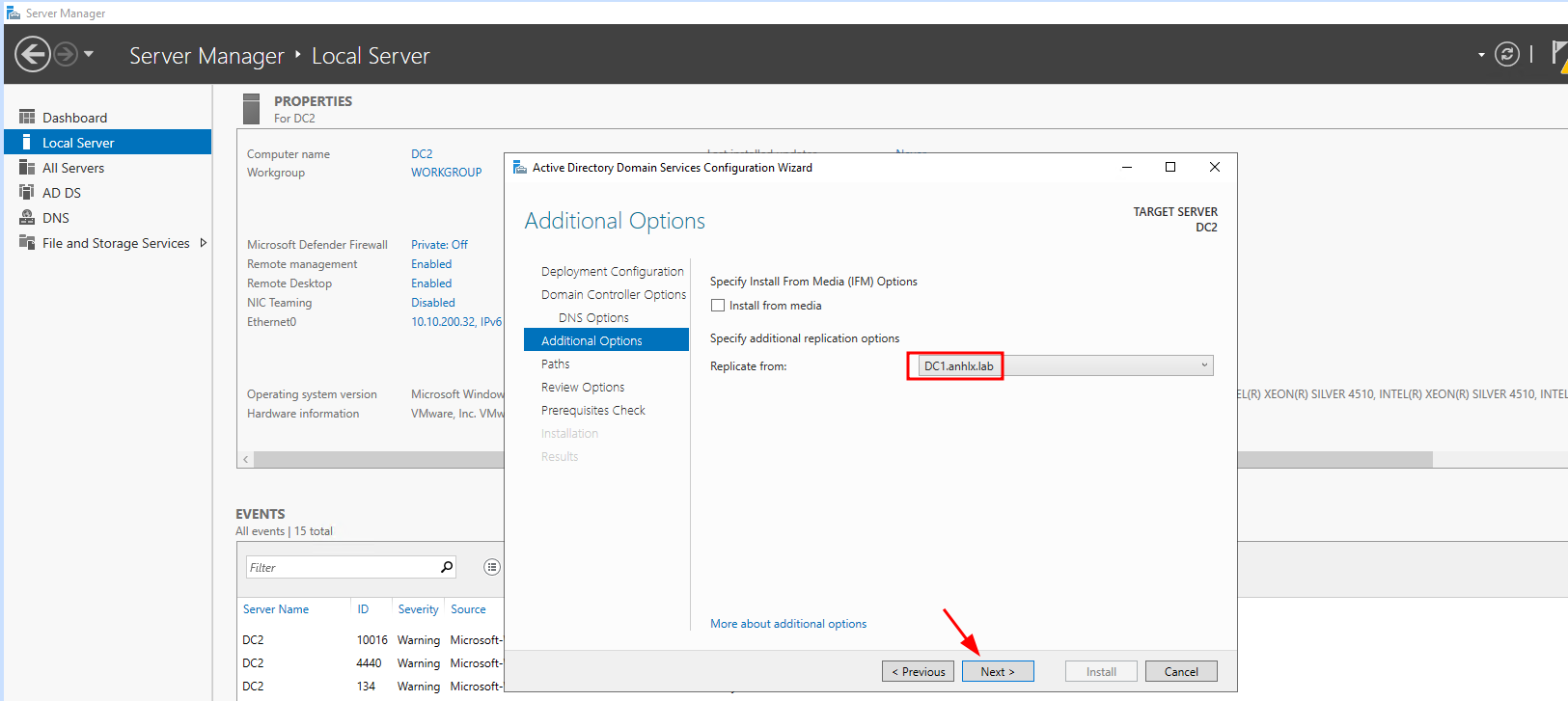Click into the events Filter field

[x=340, y=567]
